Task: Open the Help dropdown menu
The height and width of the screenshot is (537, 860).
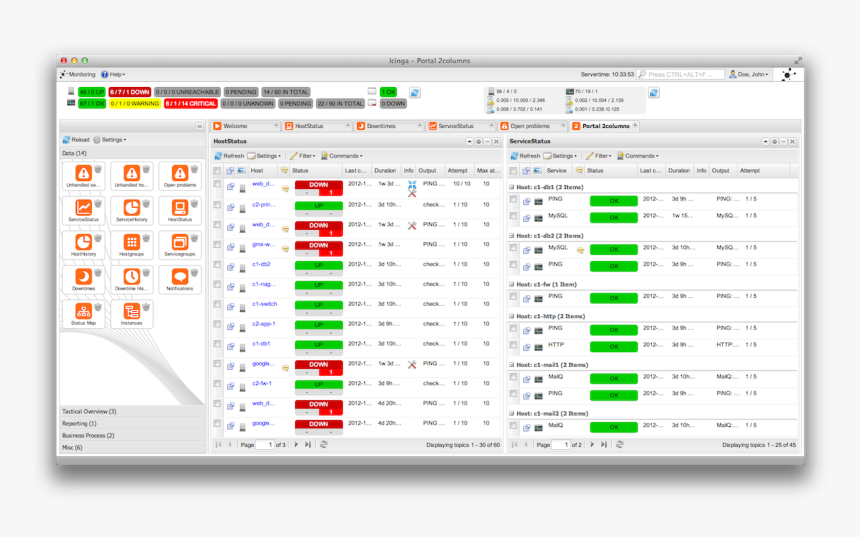Action: [x=113, y=75]
